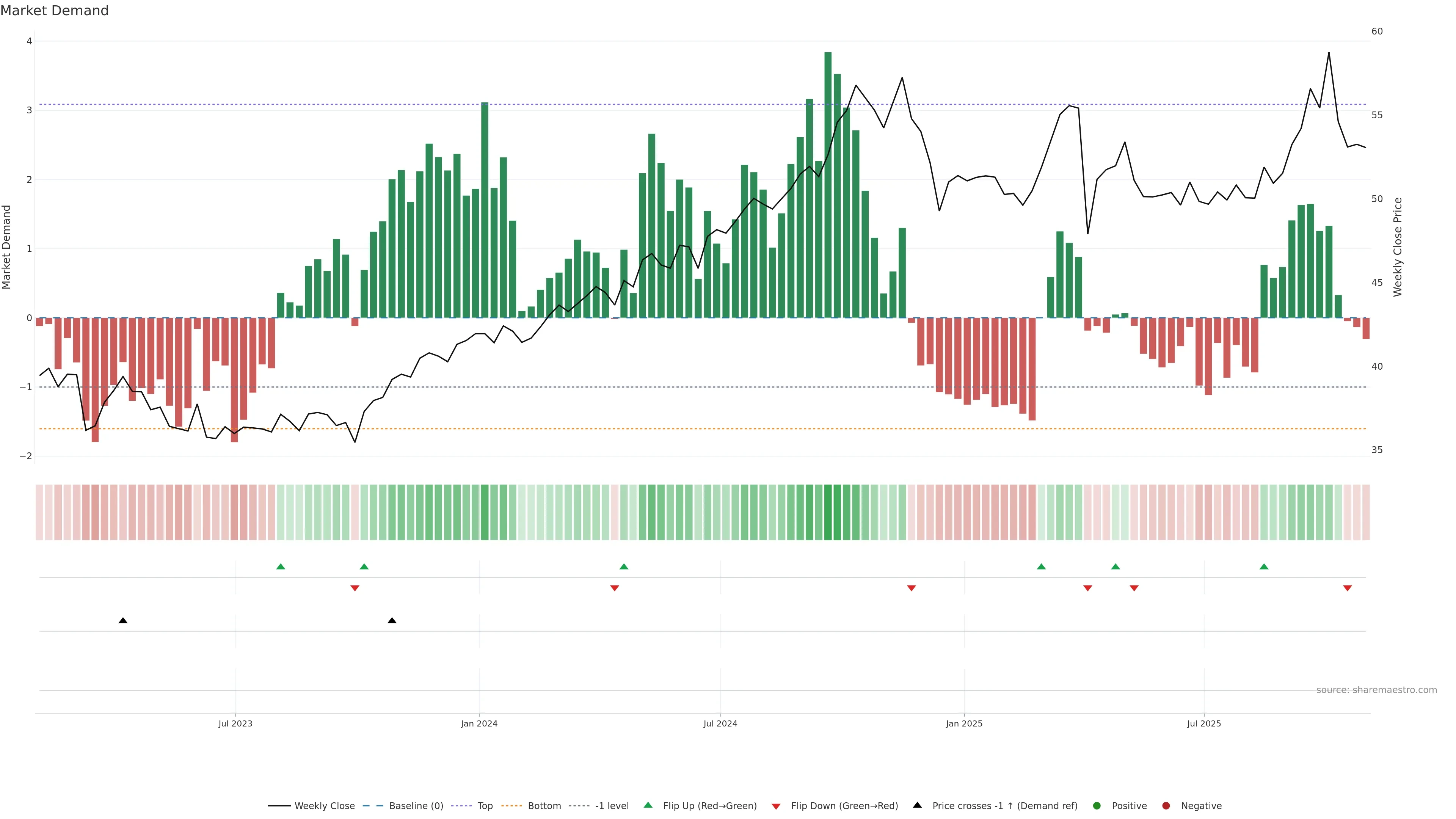Click the green Flip Up legend triangle
The image size is (1456, 819).
(x=648, y=805)
